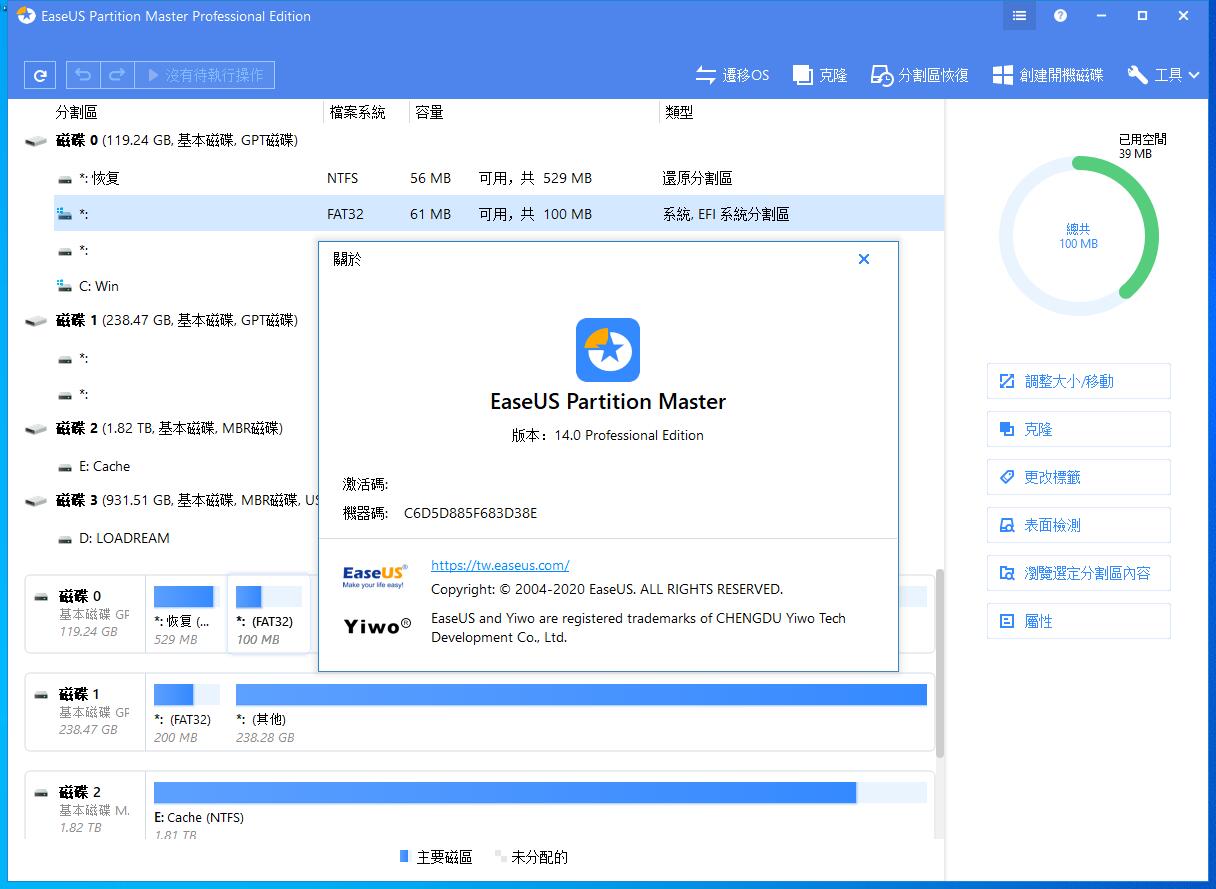
Task: Close the 關於 about dialog
Action: pyautogui.click(x=864, y=259)
